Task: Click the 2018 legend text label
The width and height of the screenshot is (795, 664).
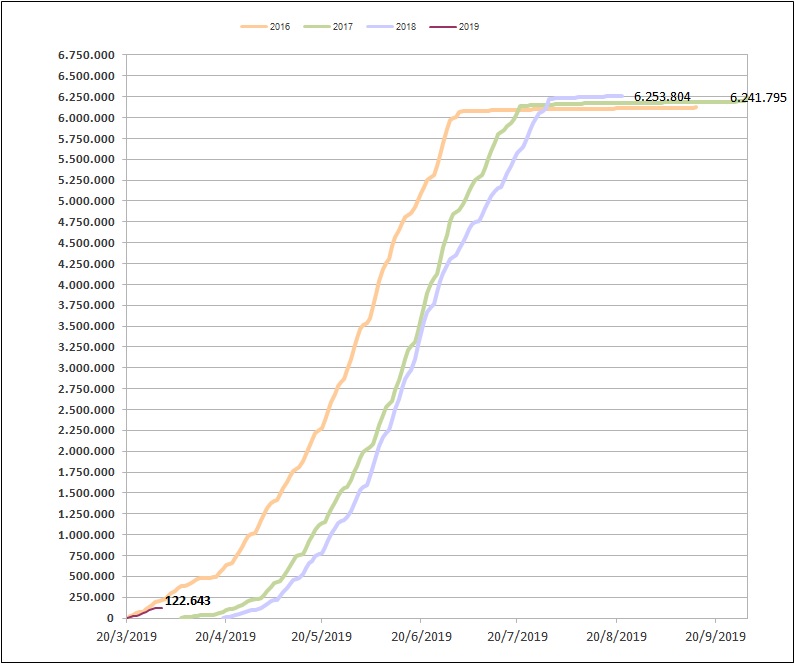Action: [406, 27]
